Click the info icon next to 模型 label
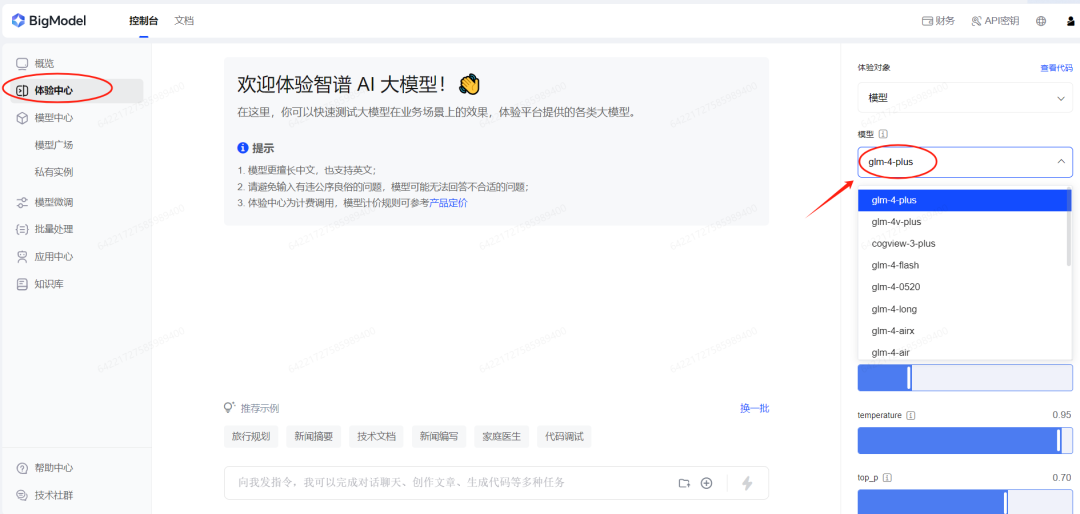 (x=884, y=134)
